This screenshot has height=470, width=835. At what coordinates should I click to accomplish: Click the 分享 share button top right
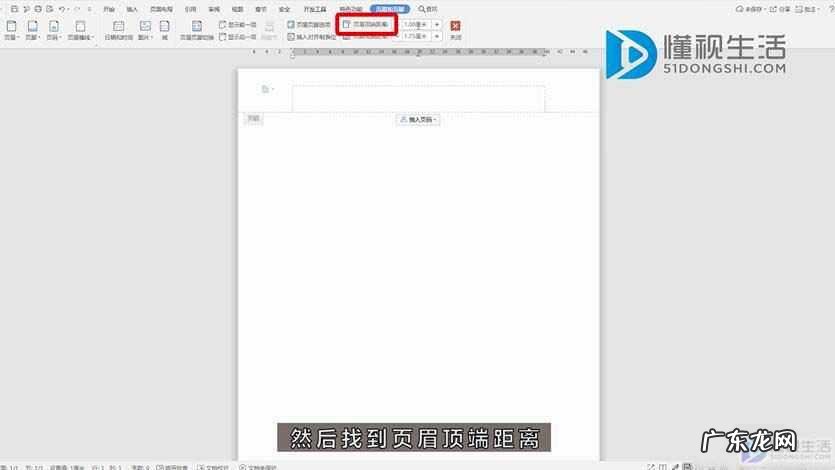click(x=780, y=9)
